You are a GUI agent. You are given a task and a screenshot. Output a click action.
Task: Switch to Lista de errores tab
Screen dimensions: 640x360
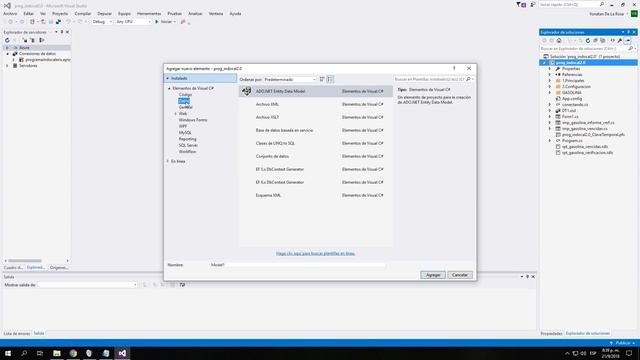pos(17,334)
